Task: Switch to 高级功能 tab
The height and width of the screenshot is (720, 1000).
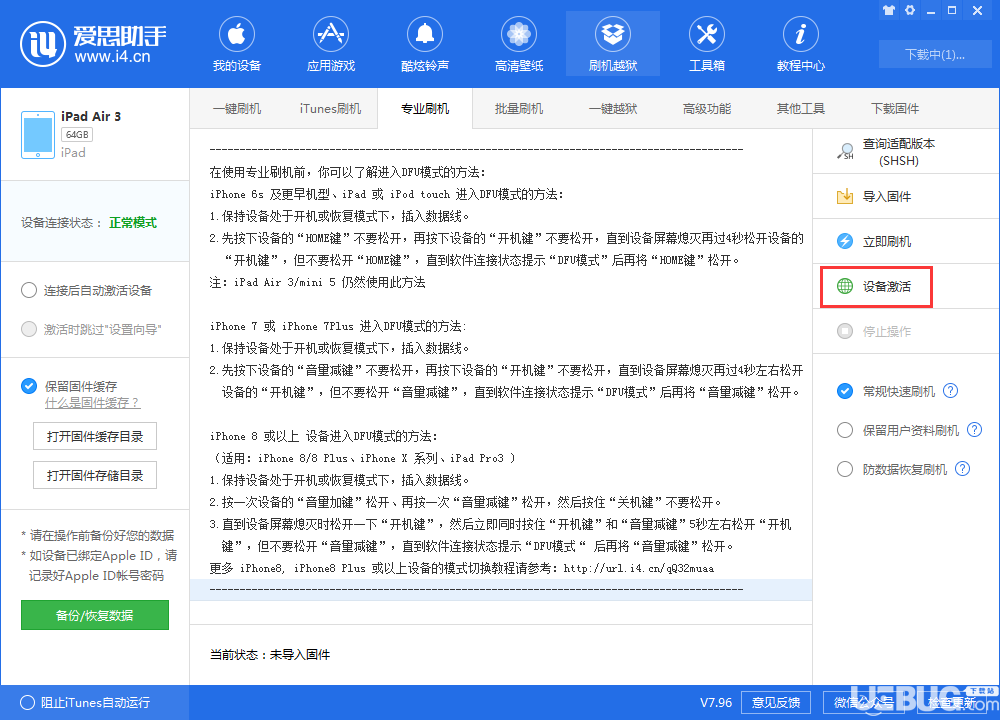Action: [707, 108]
